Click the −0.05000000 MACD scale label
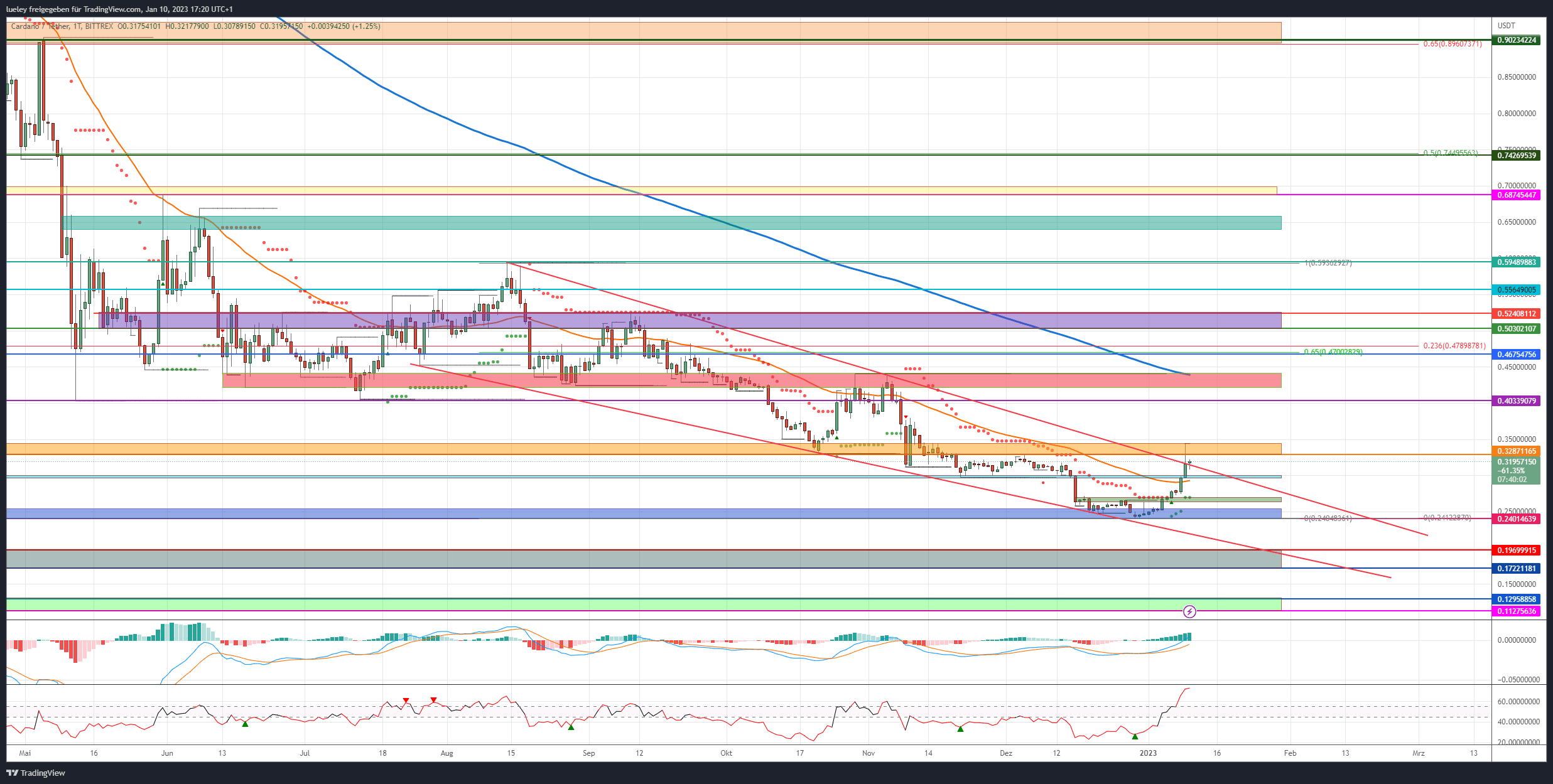 point(1518,680)
